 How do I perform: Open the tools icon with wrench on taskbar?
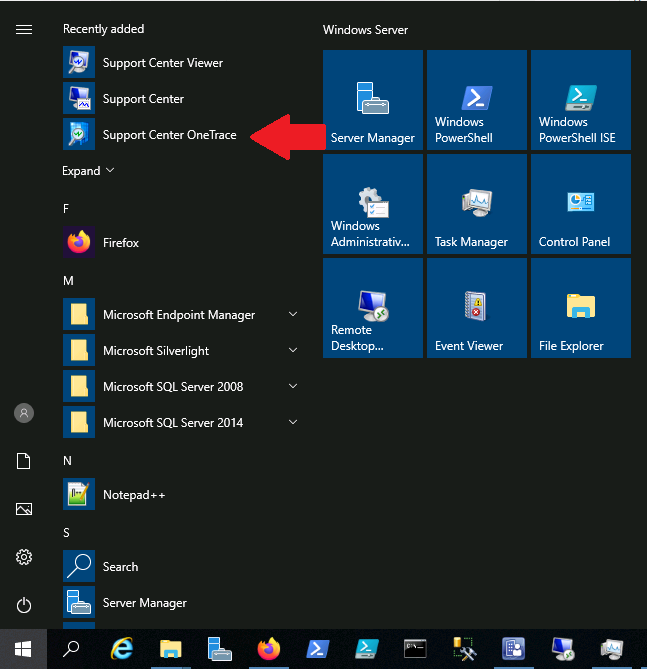point(464,649)
